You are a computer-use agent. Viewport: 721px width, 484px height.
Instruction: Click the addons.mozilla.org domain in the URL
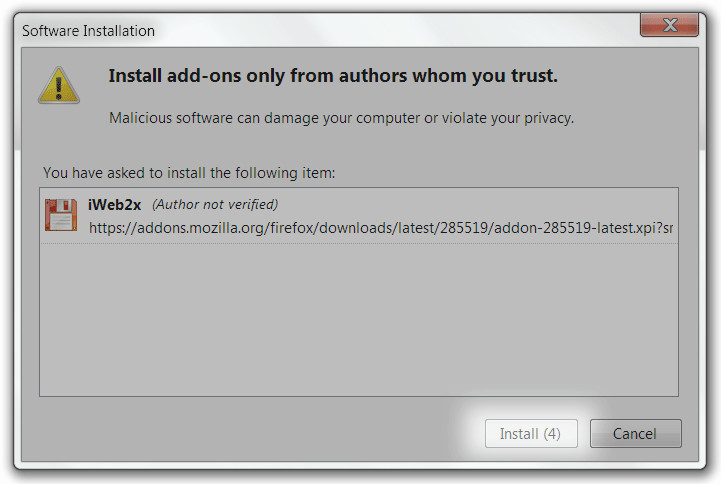(201, 228)
